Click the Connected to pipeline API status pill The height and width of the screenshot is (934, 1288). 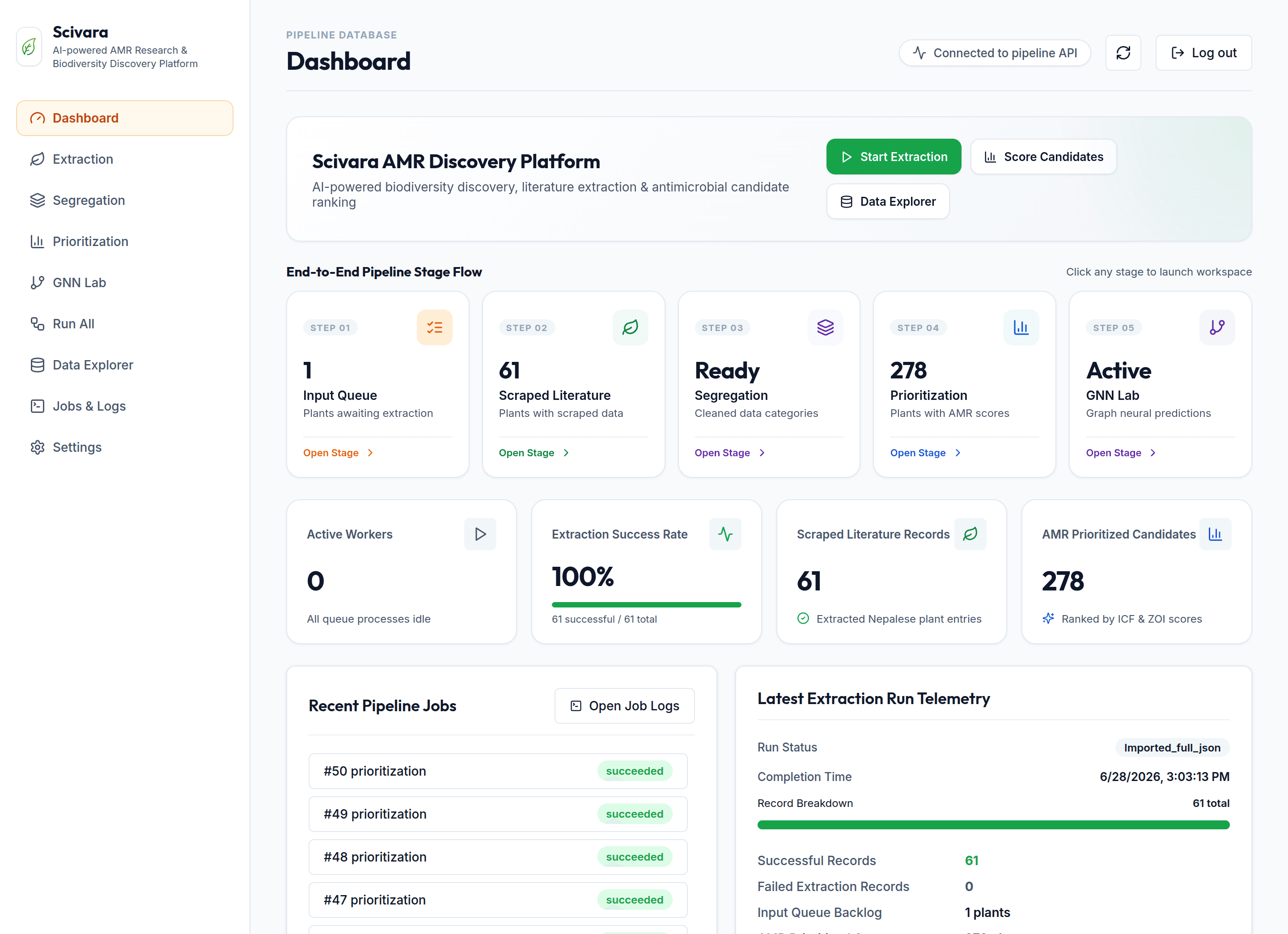[x=994, y=53]
